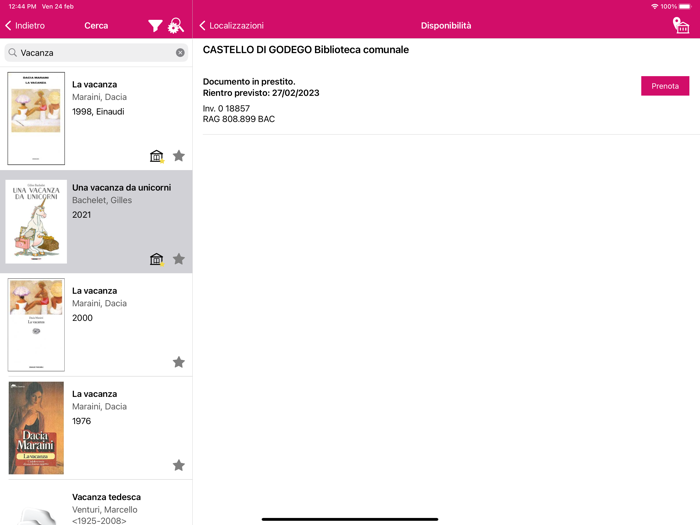
Task: Select 'Inv. 0 18857' inventory text
Action: pos(226,108)
